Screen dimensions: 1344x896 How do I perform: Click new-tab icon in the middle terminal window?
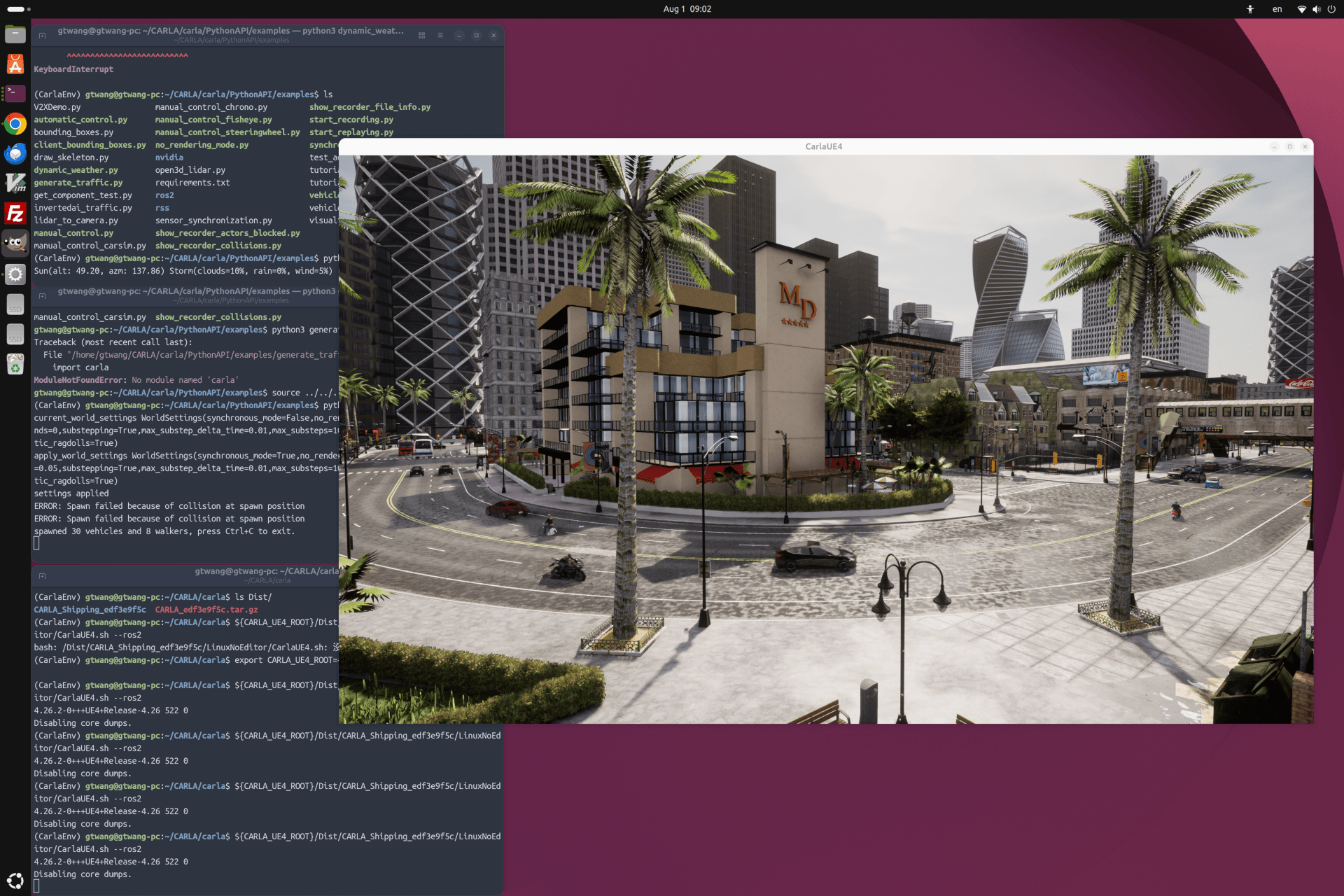click(x=42, y=295)
